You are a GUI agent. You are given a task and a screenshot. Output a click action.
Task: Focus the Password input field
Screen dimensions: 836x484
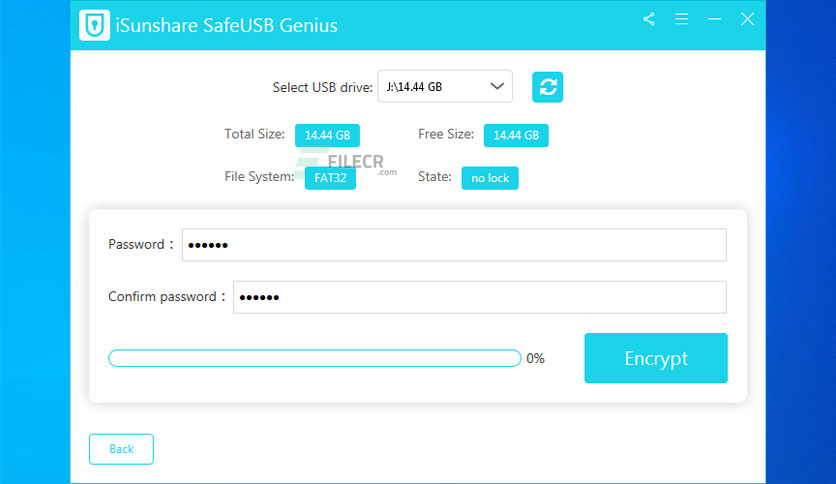click(x=454, y=245)
